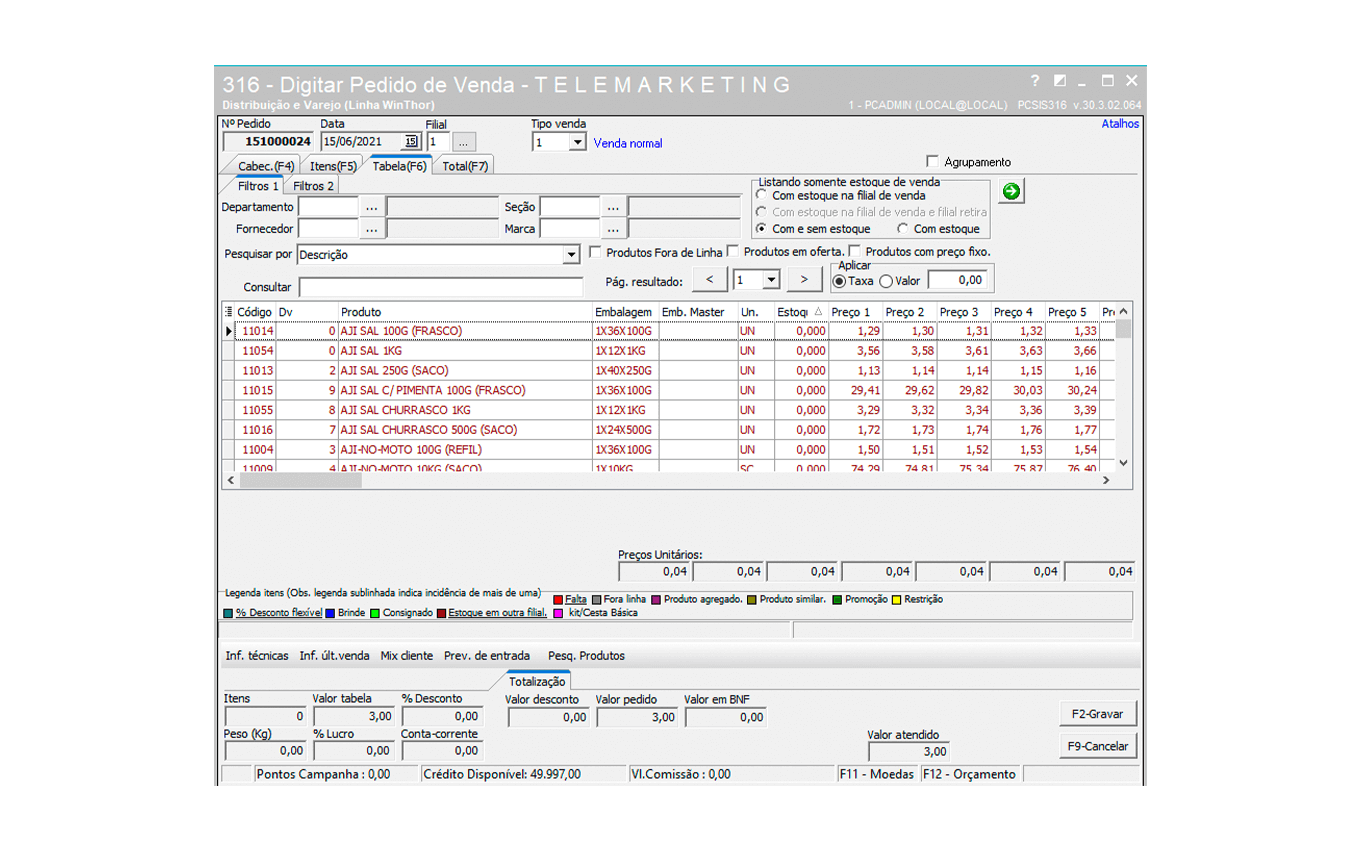The height and width of the screenshot is (850, 1360).
Task: Click inside the Consultar search field
Action: click(440, 287)
